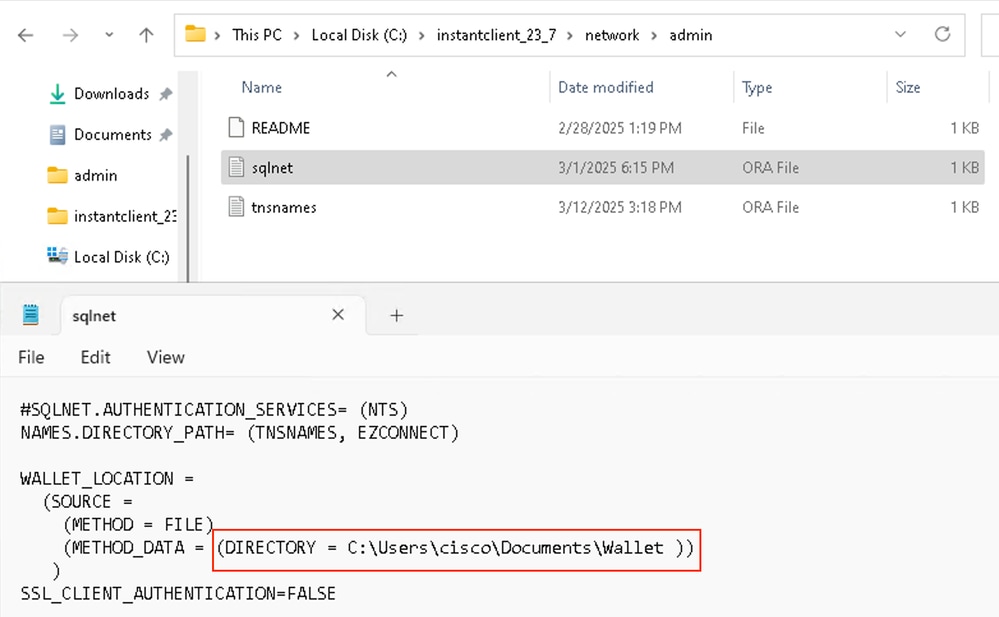Go forward using the forward arrow
The image size is (999, 617).
(70, 35)
